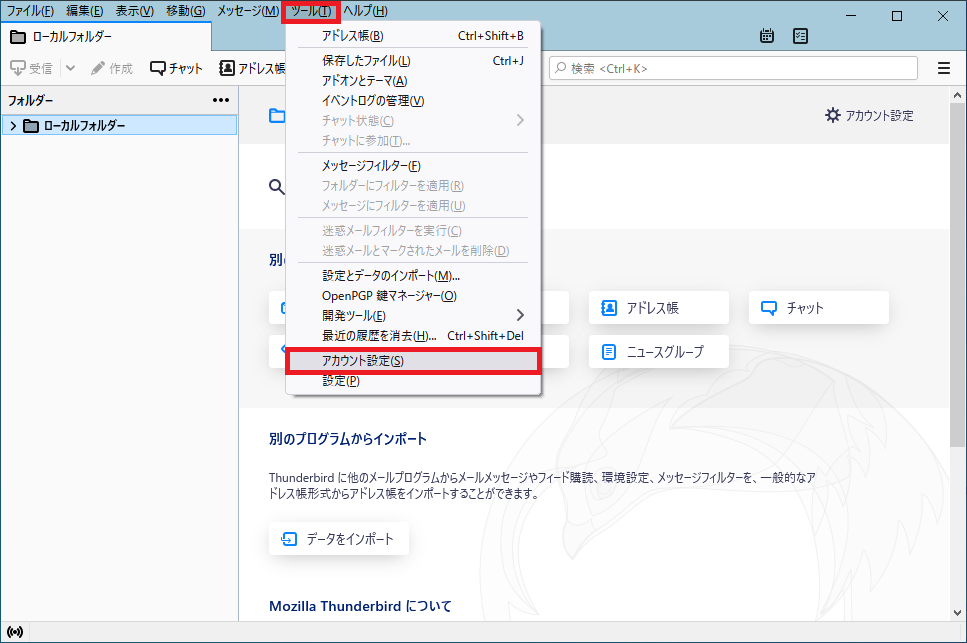Open the ヘルプ menu
This screenshot has height=643, width=967.
tap(365, 10)
